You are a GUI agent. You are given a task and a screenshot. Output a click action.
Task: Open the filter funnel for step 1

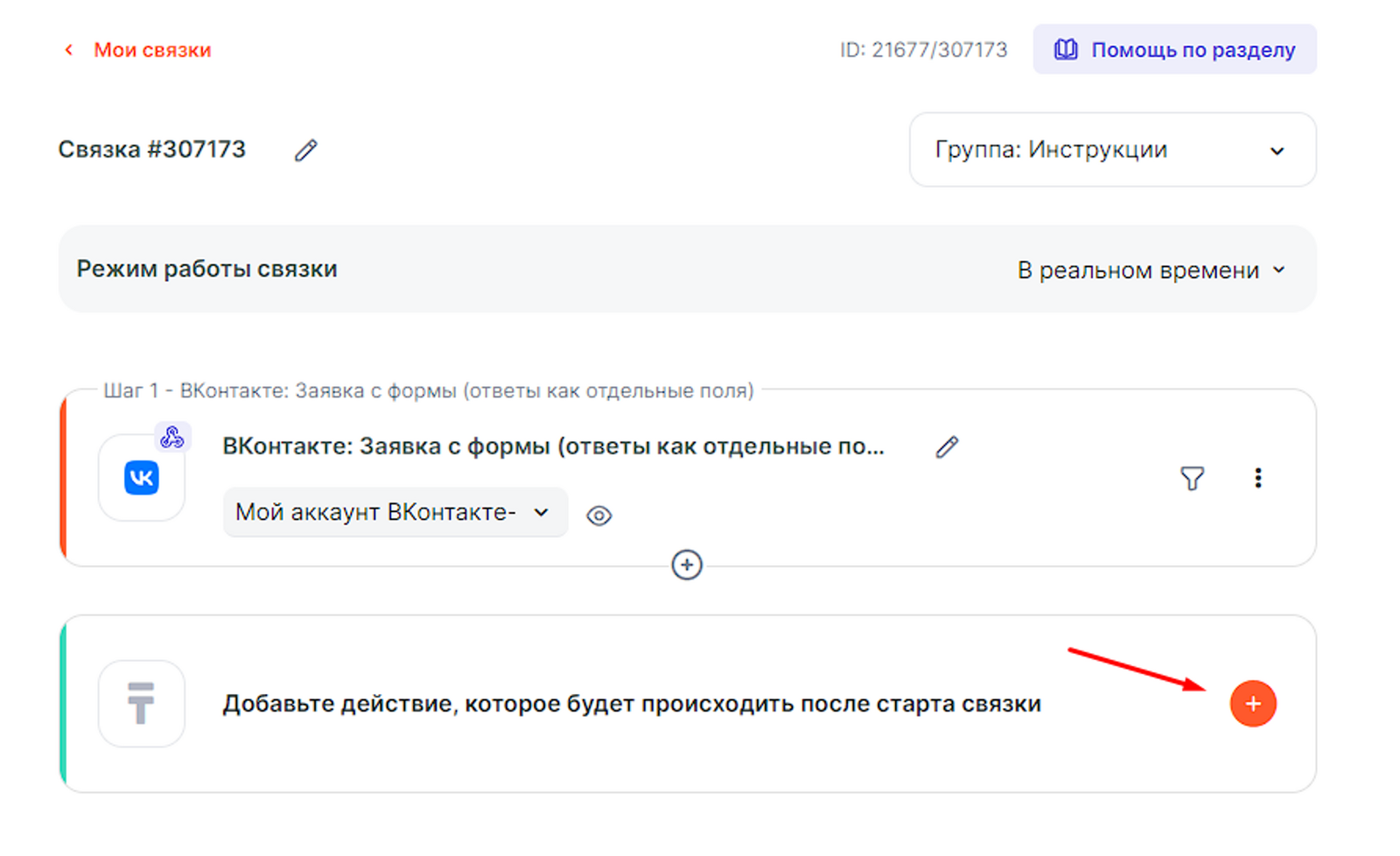[x=1192, y=478]
